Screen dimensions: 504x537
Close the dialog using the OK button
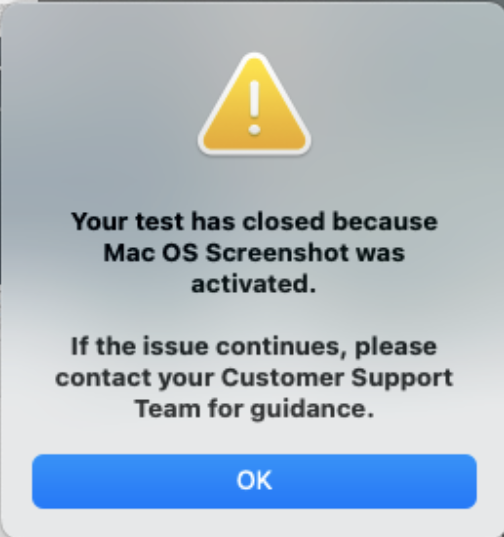click(x=254, y=481)
